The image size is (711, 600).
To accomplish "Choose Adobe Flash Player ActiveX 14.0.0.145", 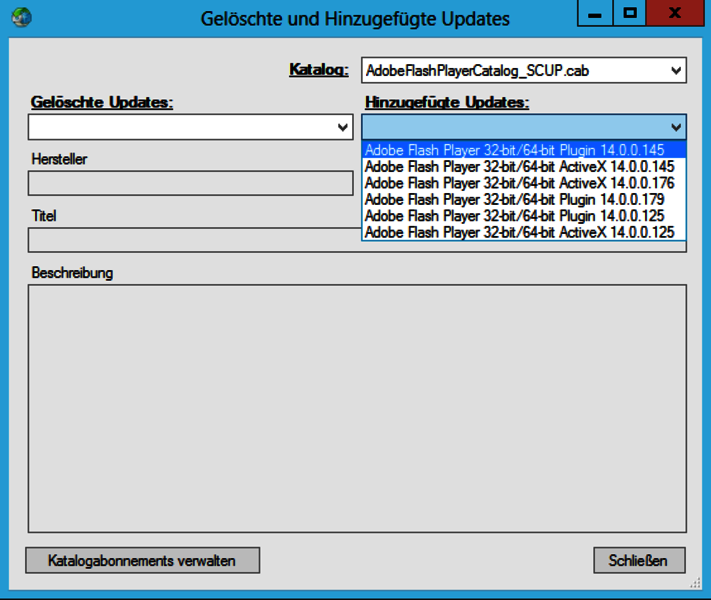I will point(524,166).
